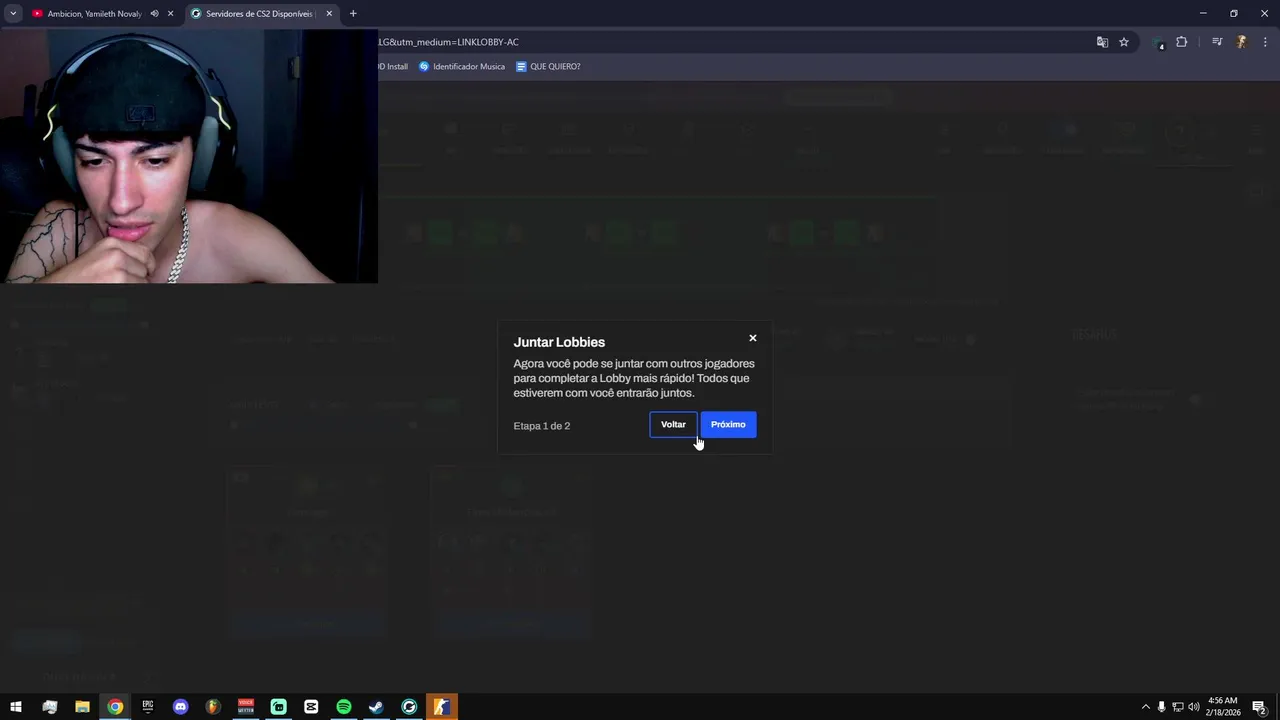Click the 'Juntar Lobbies' dialog heading

pos(559,342)
